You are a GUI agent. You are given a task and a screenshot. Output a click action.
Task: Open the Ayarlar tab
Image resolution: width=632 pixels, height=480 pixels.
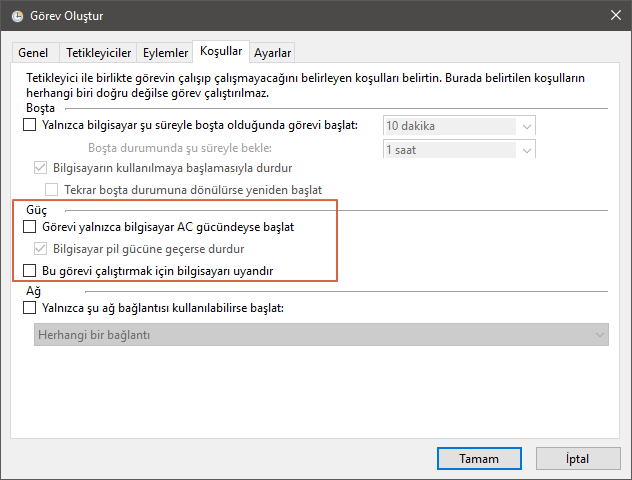(x=272, y=53)
